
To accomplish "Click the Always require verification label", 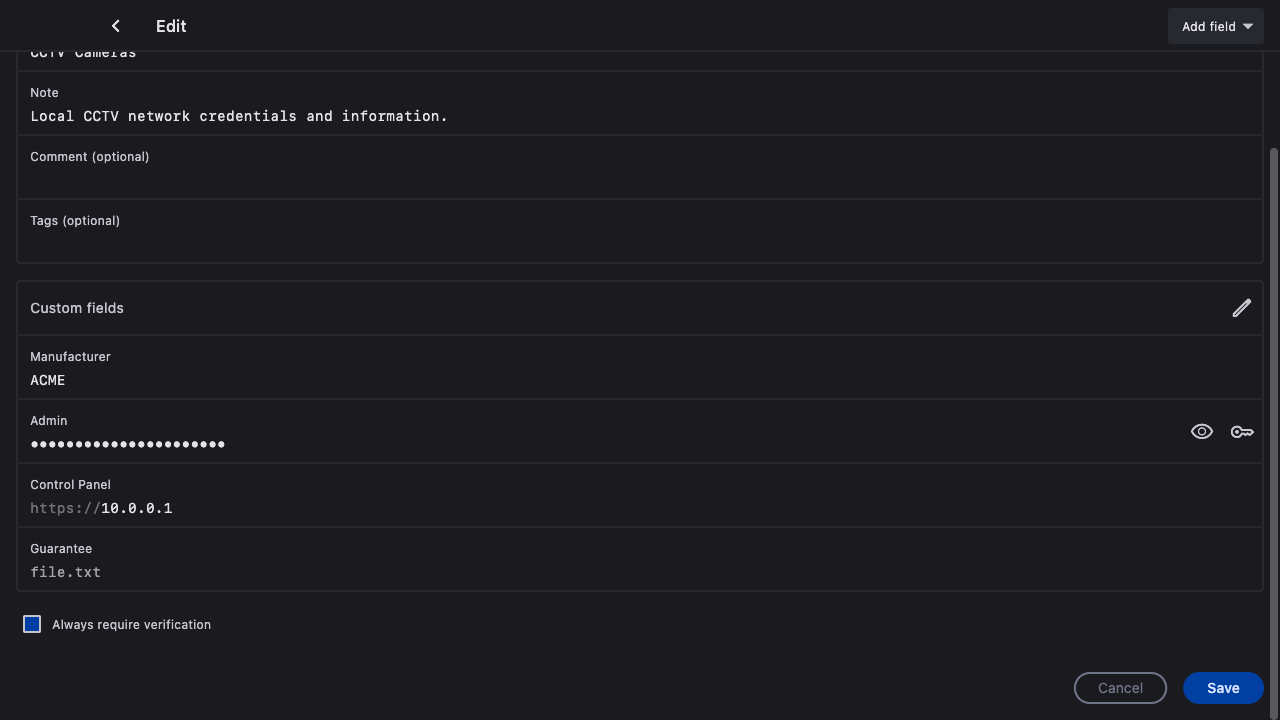I will (131, 625).
